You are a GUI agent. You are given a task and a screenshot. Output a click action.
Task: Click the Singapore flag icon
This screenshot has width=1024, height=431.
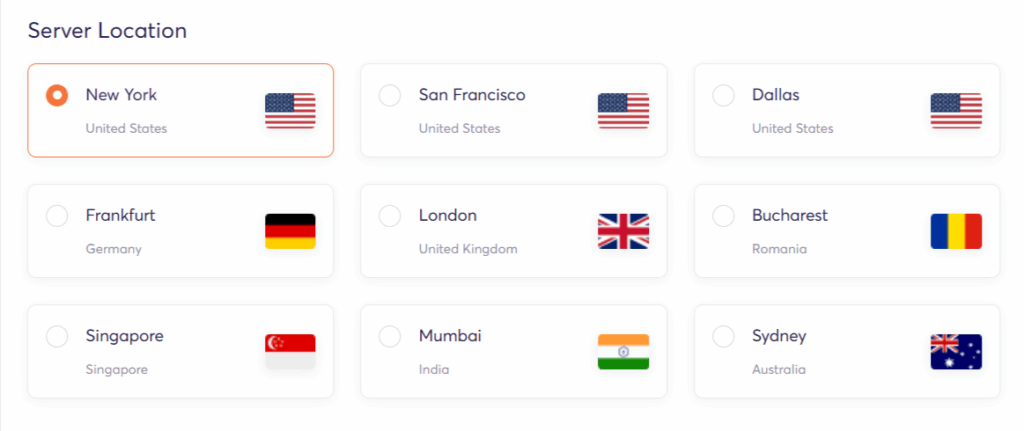coord(290,351)
